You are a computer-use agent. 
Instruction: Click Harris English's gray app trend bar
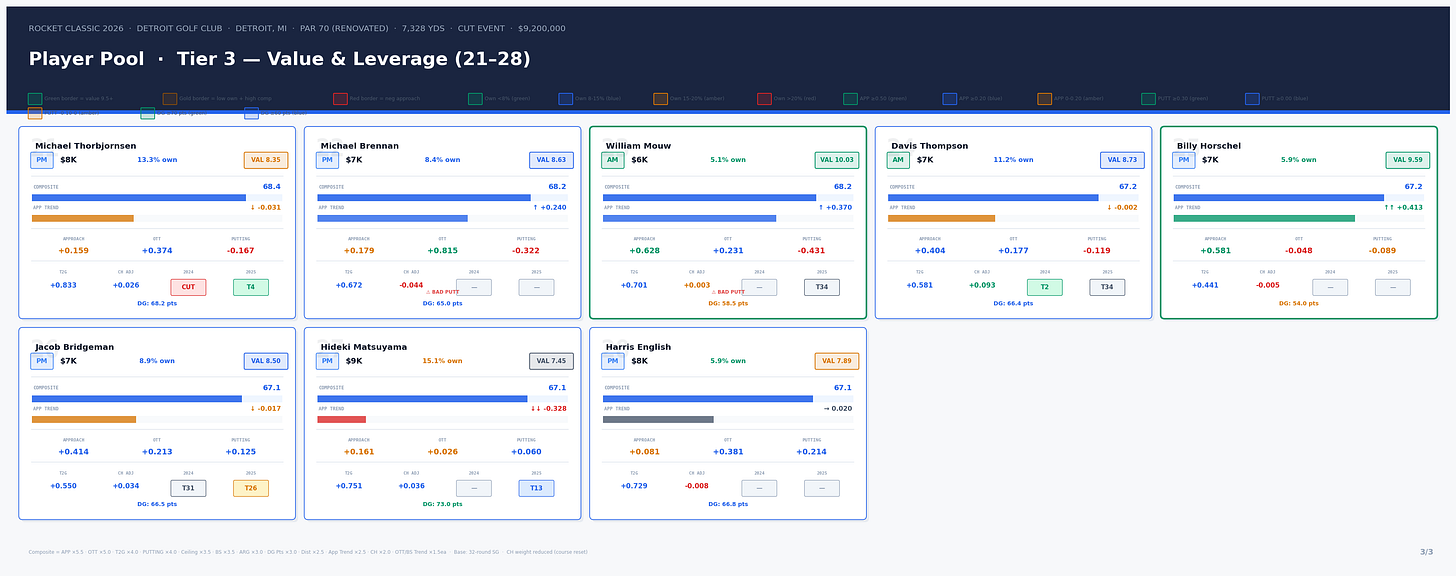[658, 419]
